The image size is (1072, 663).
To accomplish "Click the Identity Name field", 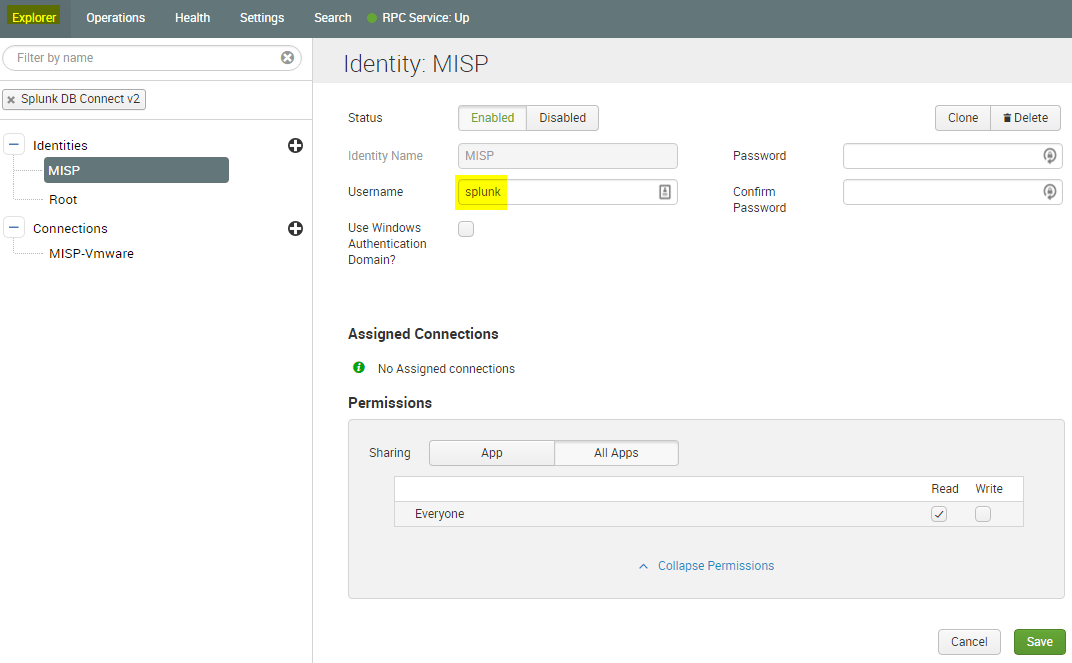I will tap(567, 156).
